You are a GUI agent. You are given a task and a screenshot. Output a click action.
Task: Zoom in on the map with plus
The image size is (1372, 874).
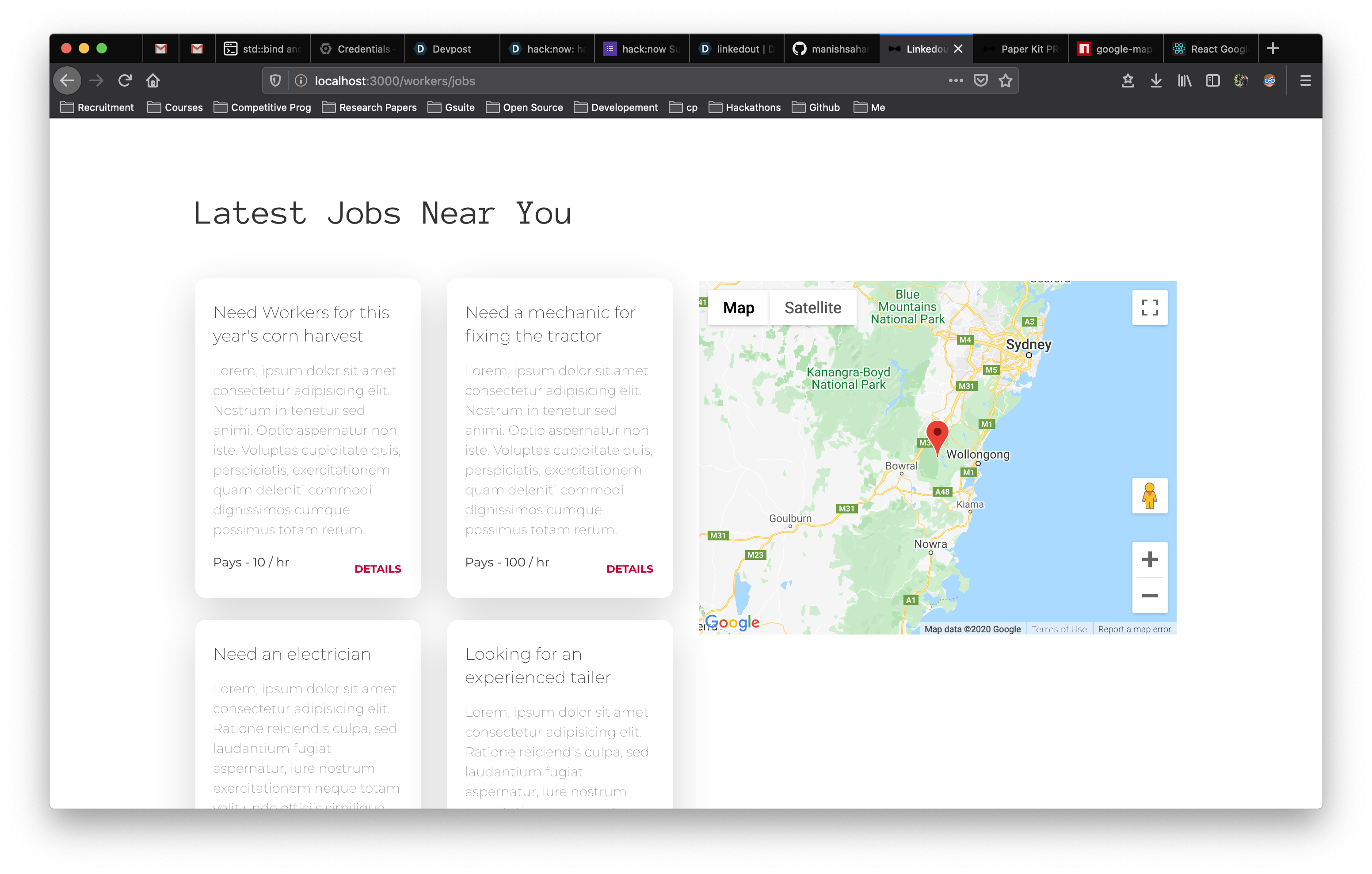pyautogui.click(x=1149, y=559)
